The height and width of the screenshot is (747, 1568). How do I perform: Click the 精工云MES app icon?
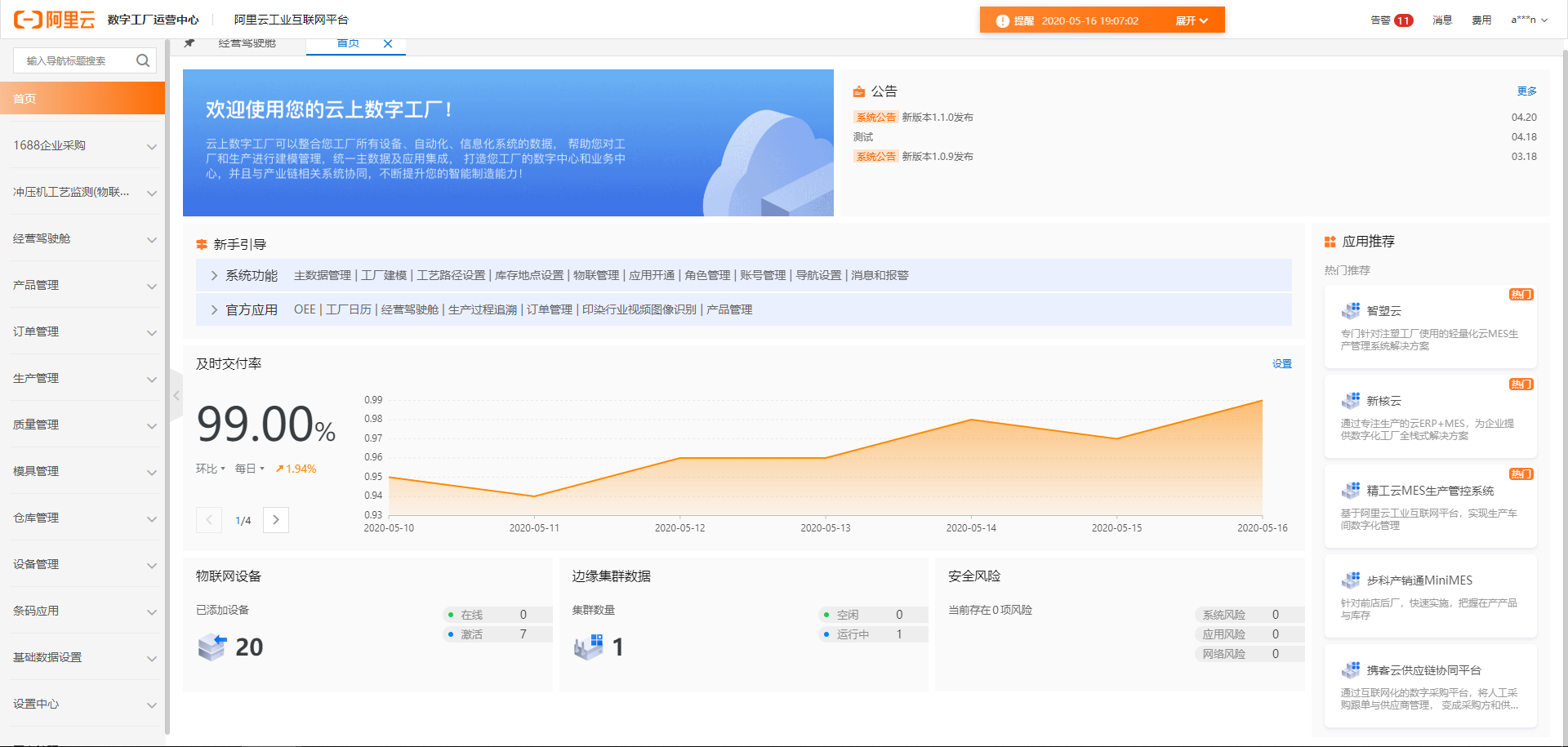(1351, 490)
